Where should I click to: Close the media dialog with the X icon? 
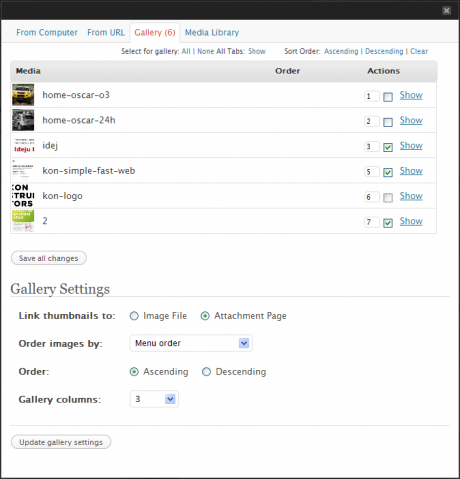click(x=446, y=11)
